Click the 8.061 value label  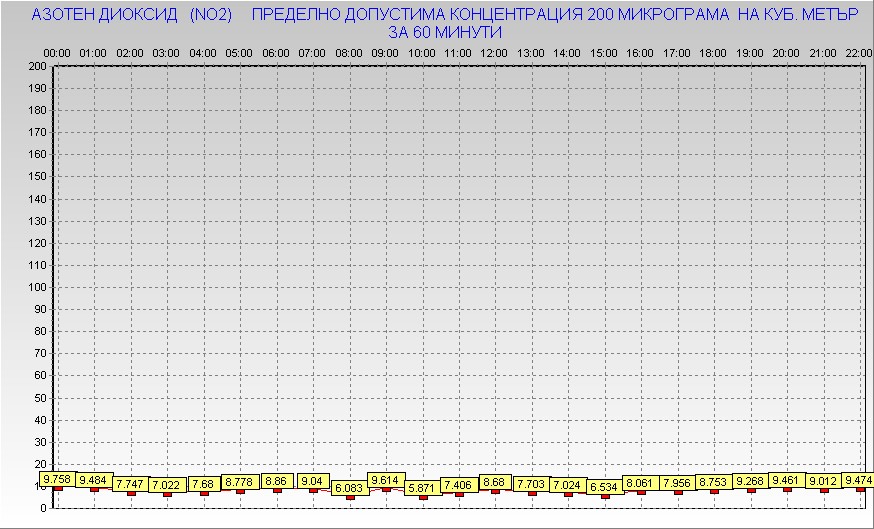tap(640, 483)
